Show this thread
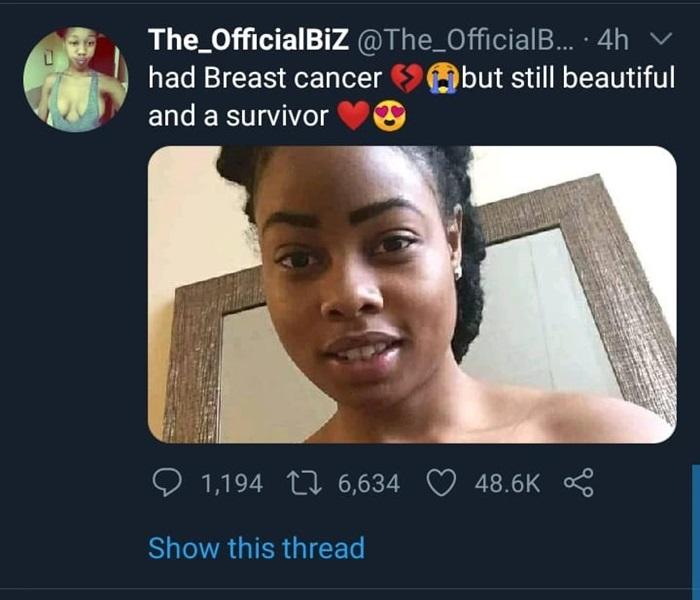700x600 pixels. click(256, 548)
